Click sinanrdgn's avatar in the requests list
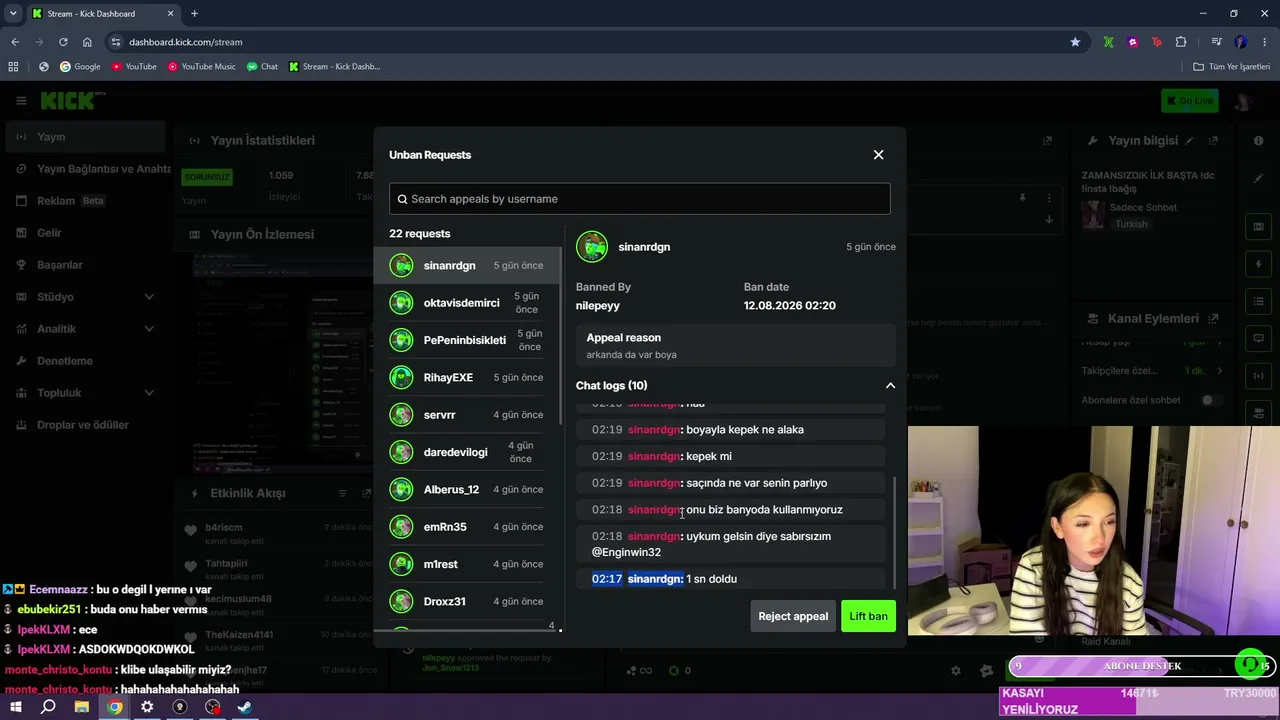Screen dimensions: 1280x720 tap(401, 265)
